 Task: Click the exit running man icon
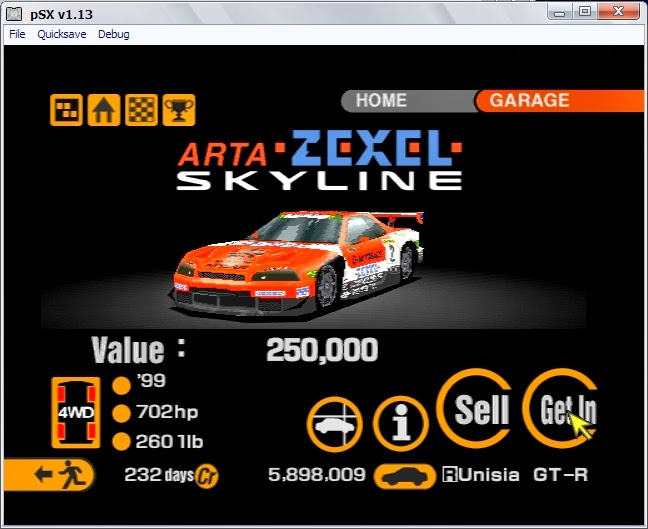[50, 474]
